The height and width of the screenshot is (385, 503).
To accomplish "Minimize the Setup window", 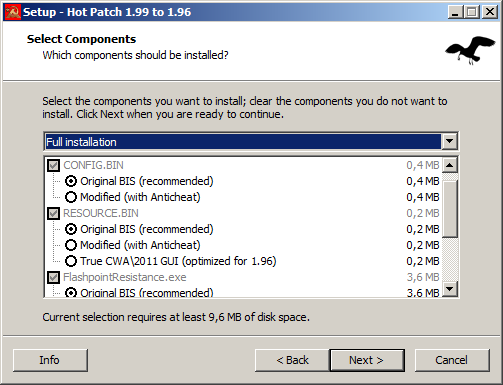I will (x=455, y=12).
